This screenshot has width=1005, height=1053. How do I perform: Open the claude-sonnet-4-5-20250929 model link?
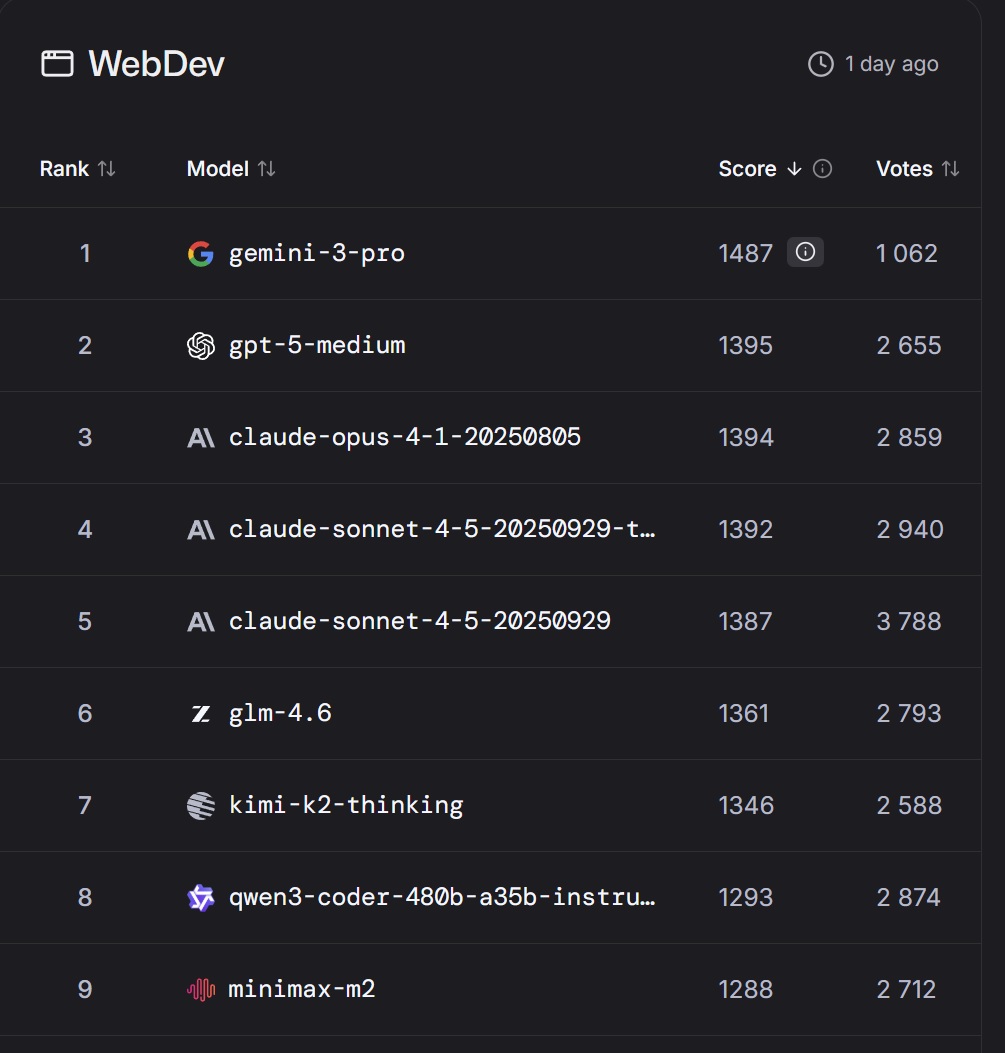click(x=420, y=622)
